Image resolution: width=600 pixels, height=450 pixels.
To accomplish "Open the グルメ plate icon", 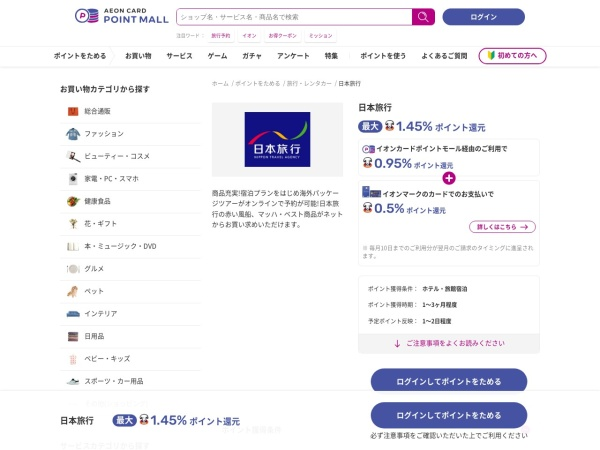I will coord(73,269).
